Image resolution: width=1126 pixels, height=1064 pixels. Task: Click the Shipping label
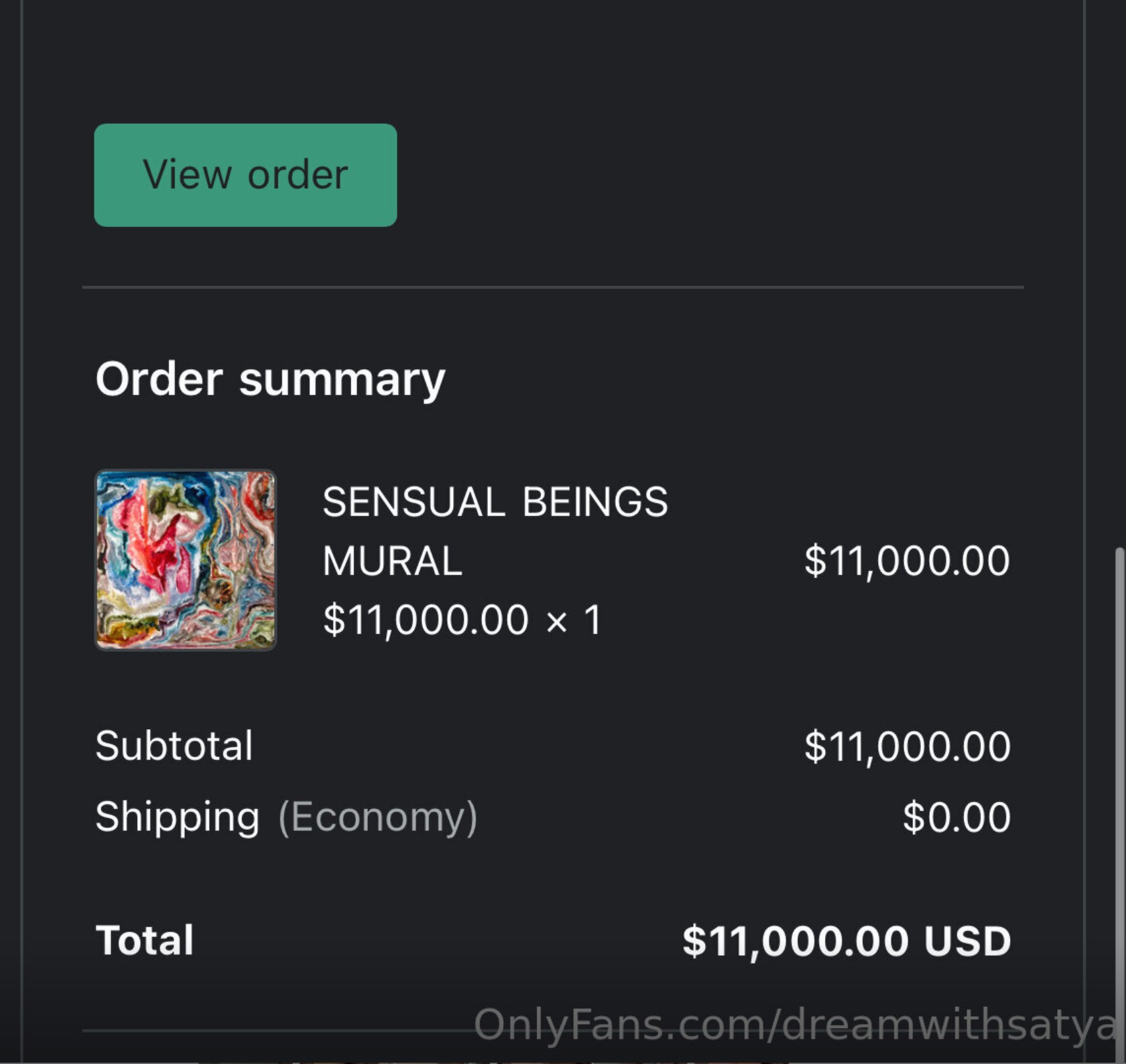(x=177, y=817)
